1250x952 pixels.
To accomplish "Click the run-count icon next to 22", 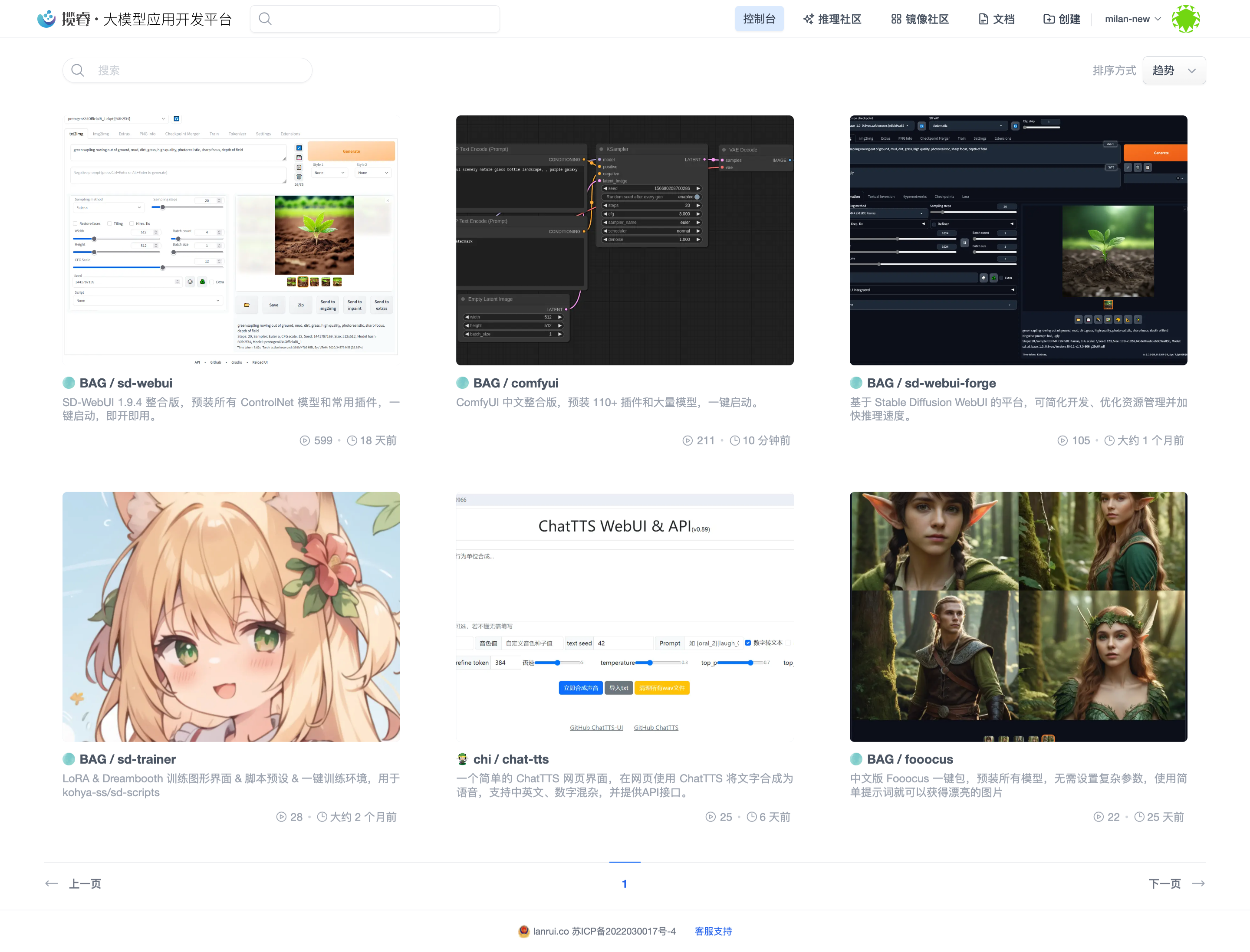I will coord(1099,817).
